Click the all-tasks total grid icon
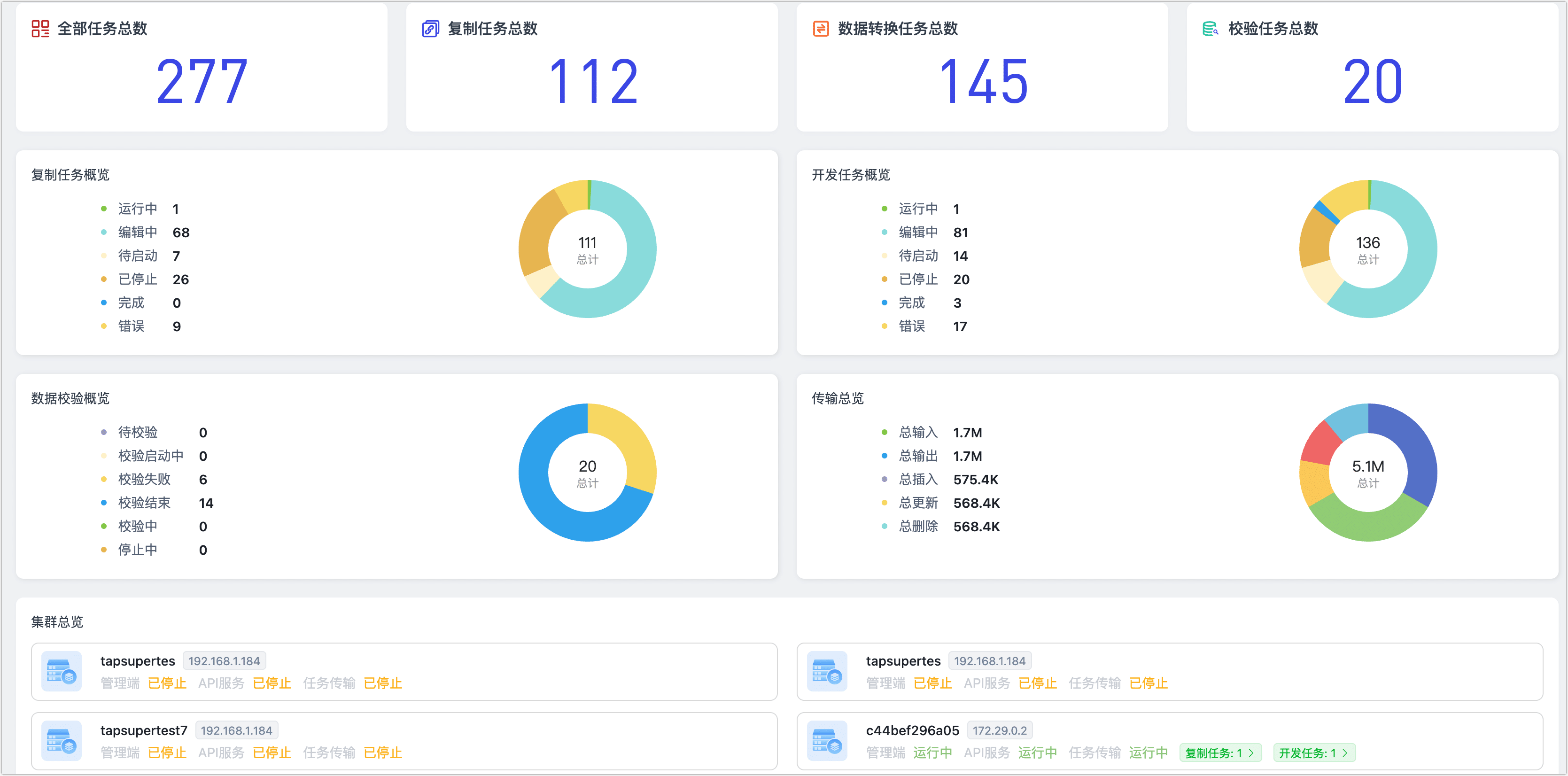1568x776 pixels. coord(40,29)
